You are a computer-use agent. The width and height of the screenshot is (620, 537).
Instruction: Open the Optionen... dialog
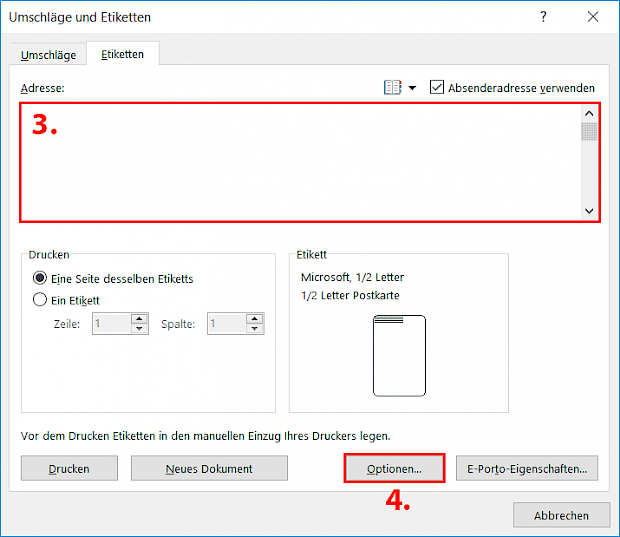[394, 469]
